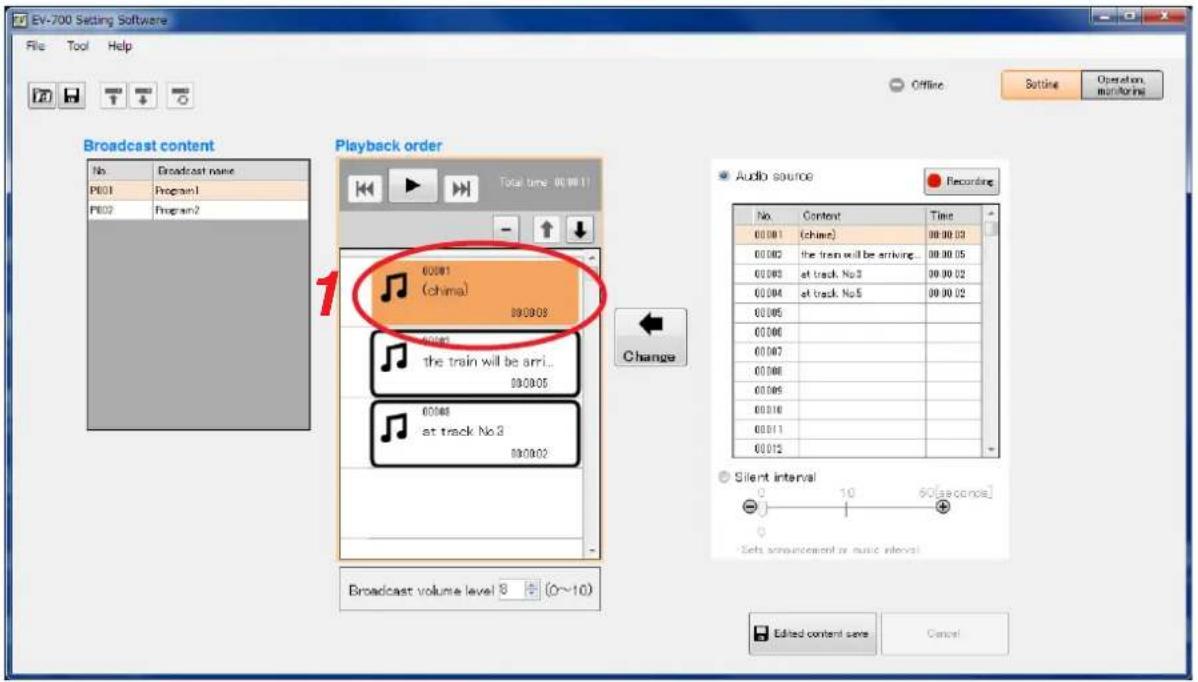Move selected item down with arrow
1198x682 pixels.
click(580, 229)
